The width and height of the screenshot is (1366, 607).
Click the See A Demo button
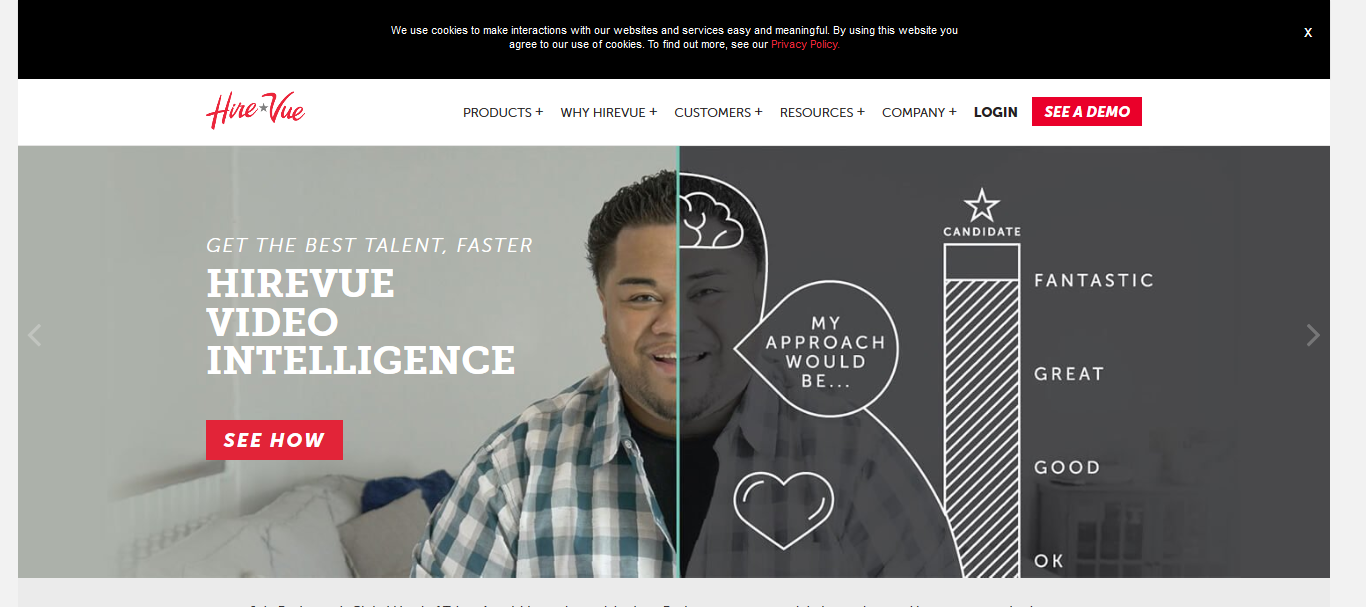1087,112
